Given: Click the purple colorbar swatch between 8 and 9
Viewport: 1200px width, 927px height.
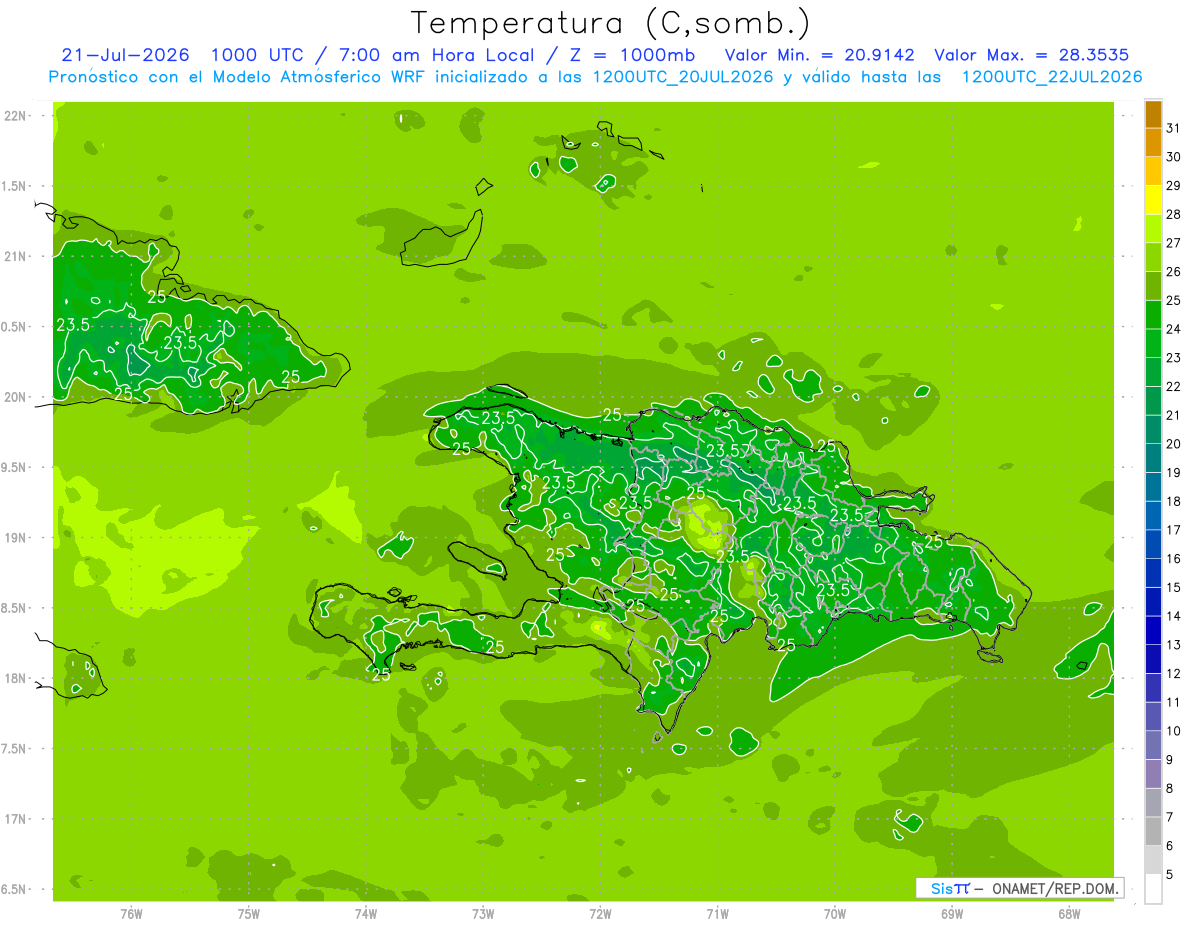Looking at the screenshot, I should pos(1153,774).
